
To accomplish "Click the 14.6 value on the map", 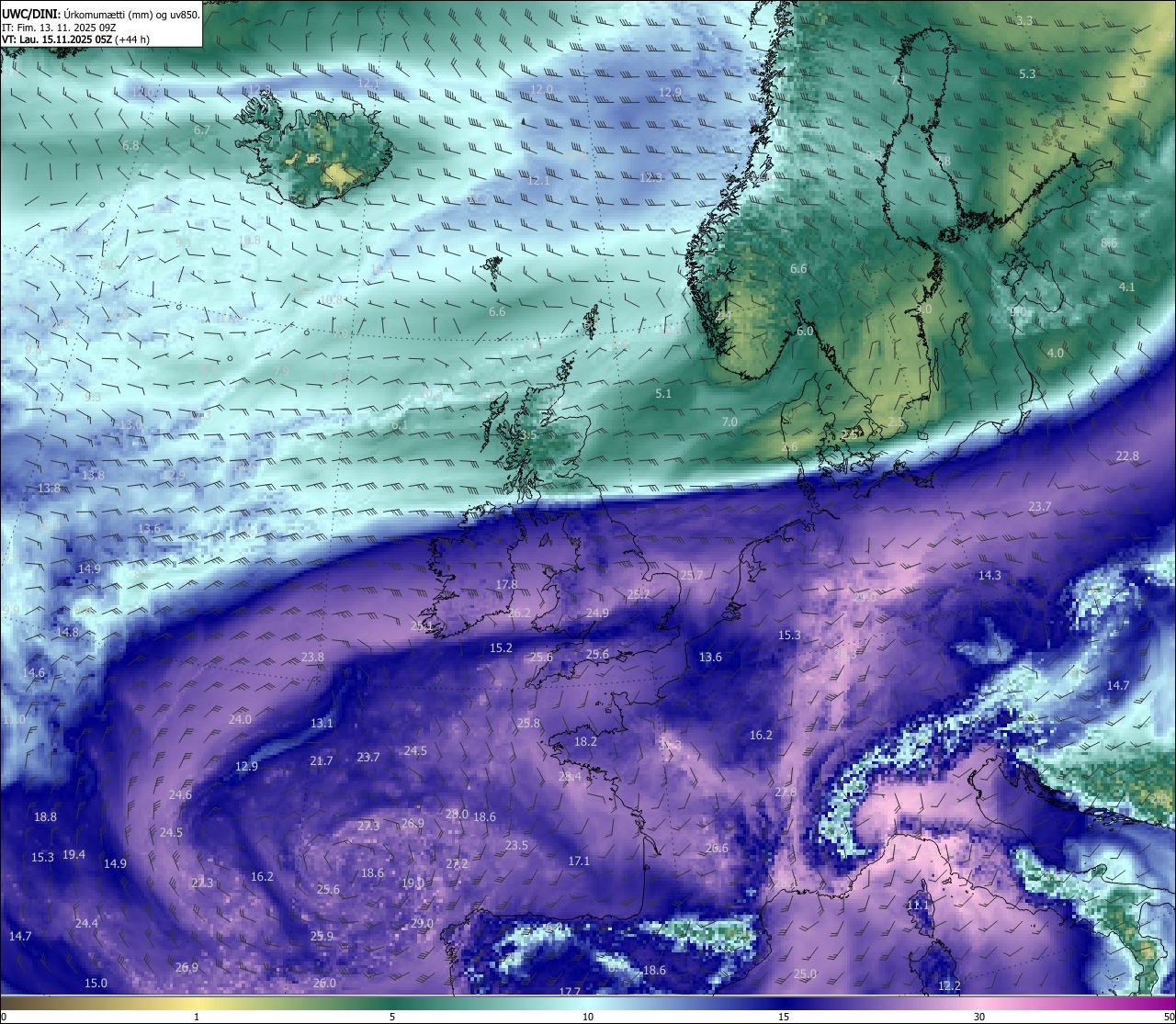I will [x=33, y=672].
